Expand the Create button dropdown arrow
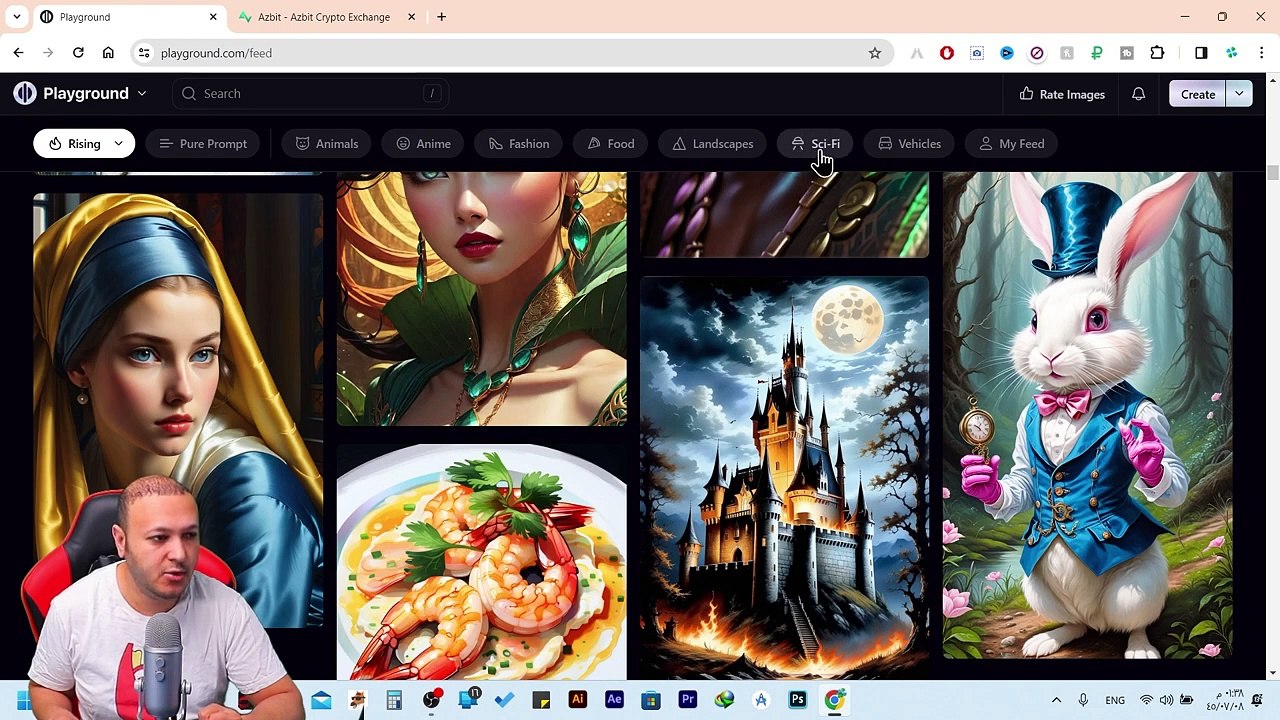This screenshot has width=1280, height=720. (1239, 94)
